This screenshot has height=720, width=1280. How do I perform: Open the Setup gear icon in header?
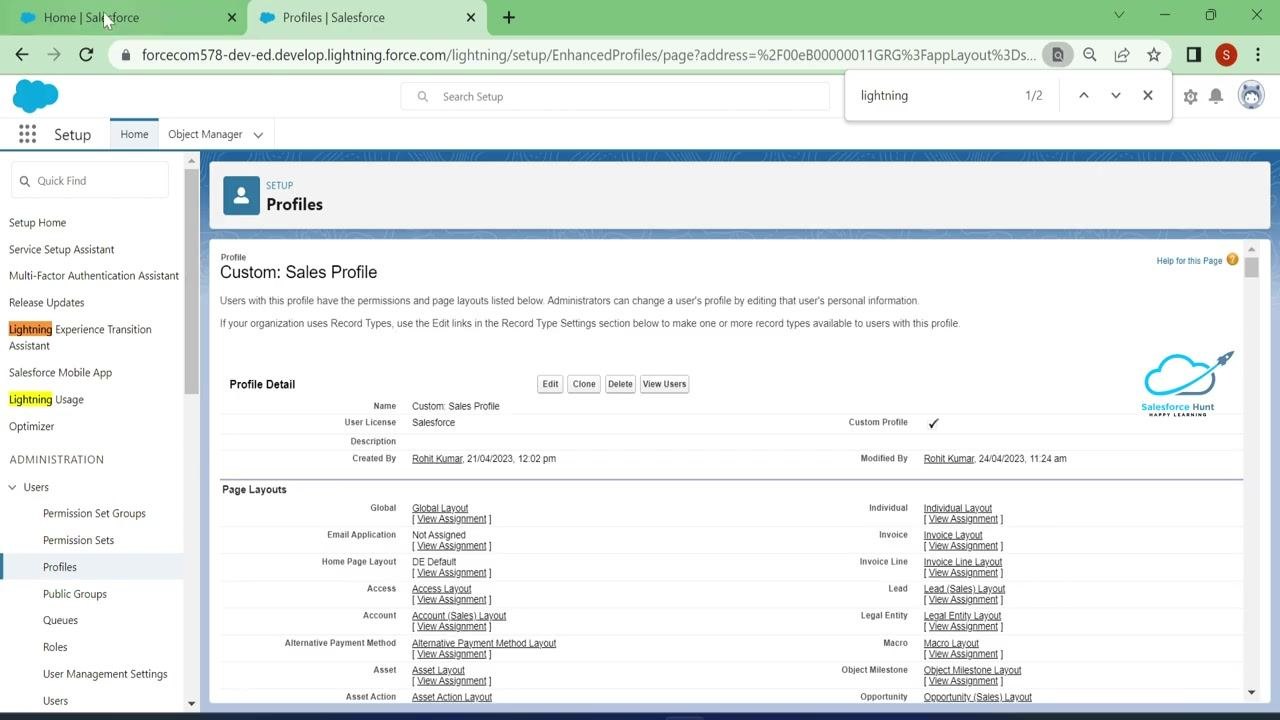pyautogui.click(x=1190, y=96)
